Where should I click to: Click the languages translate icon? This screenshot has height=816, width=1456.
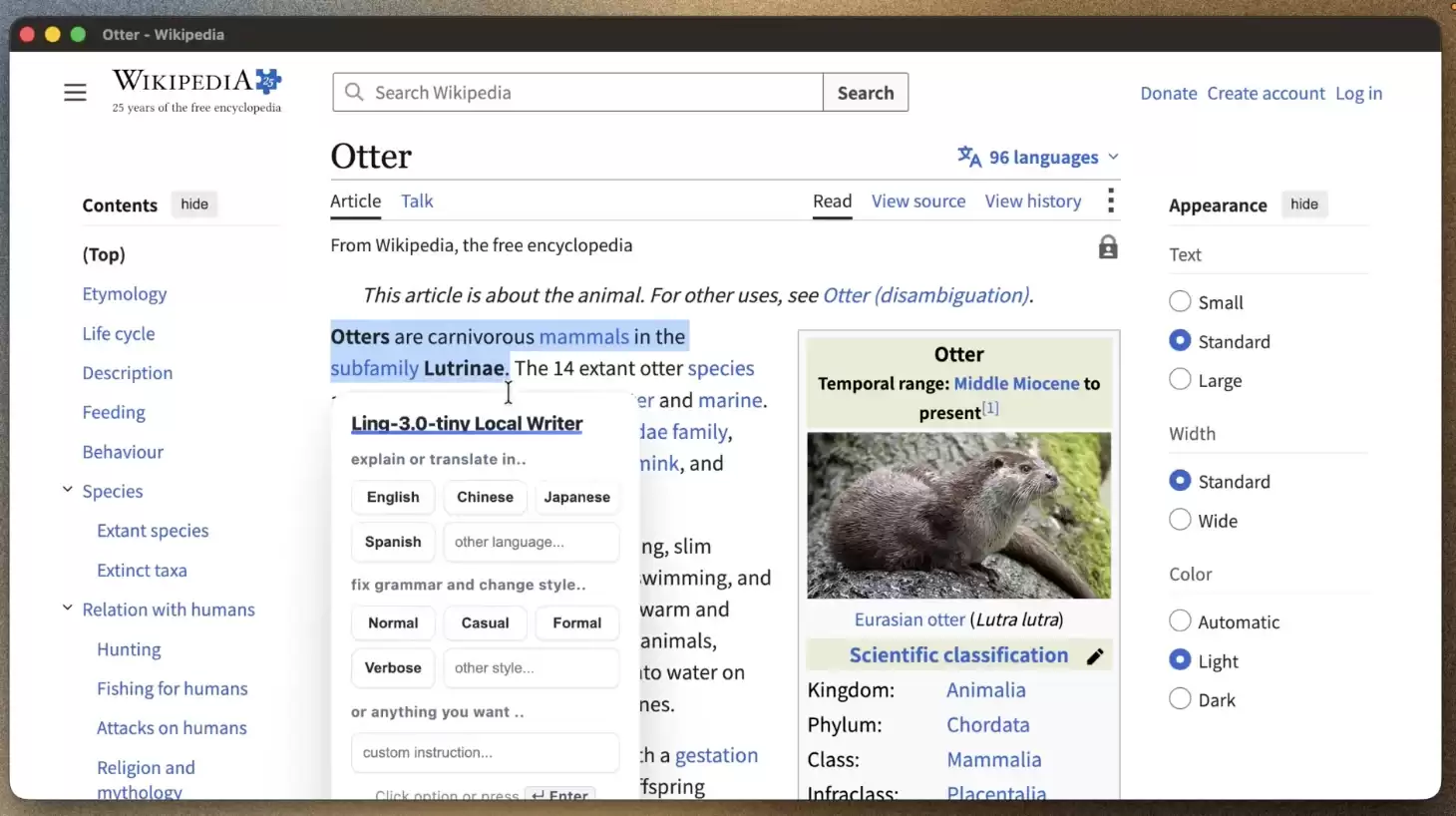(969, 157)
